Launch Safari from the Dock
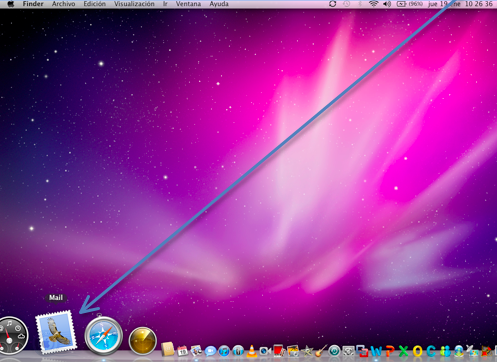Viewport: 497px width, 362px height. click(x=103, y=336)
